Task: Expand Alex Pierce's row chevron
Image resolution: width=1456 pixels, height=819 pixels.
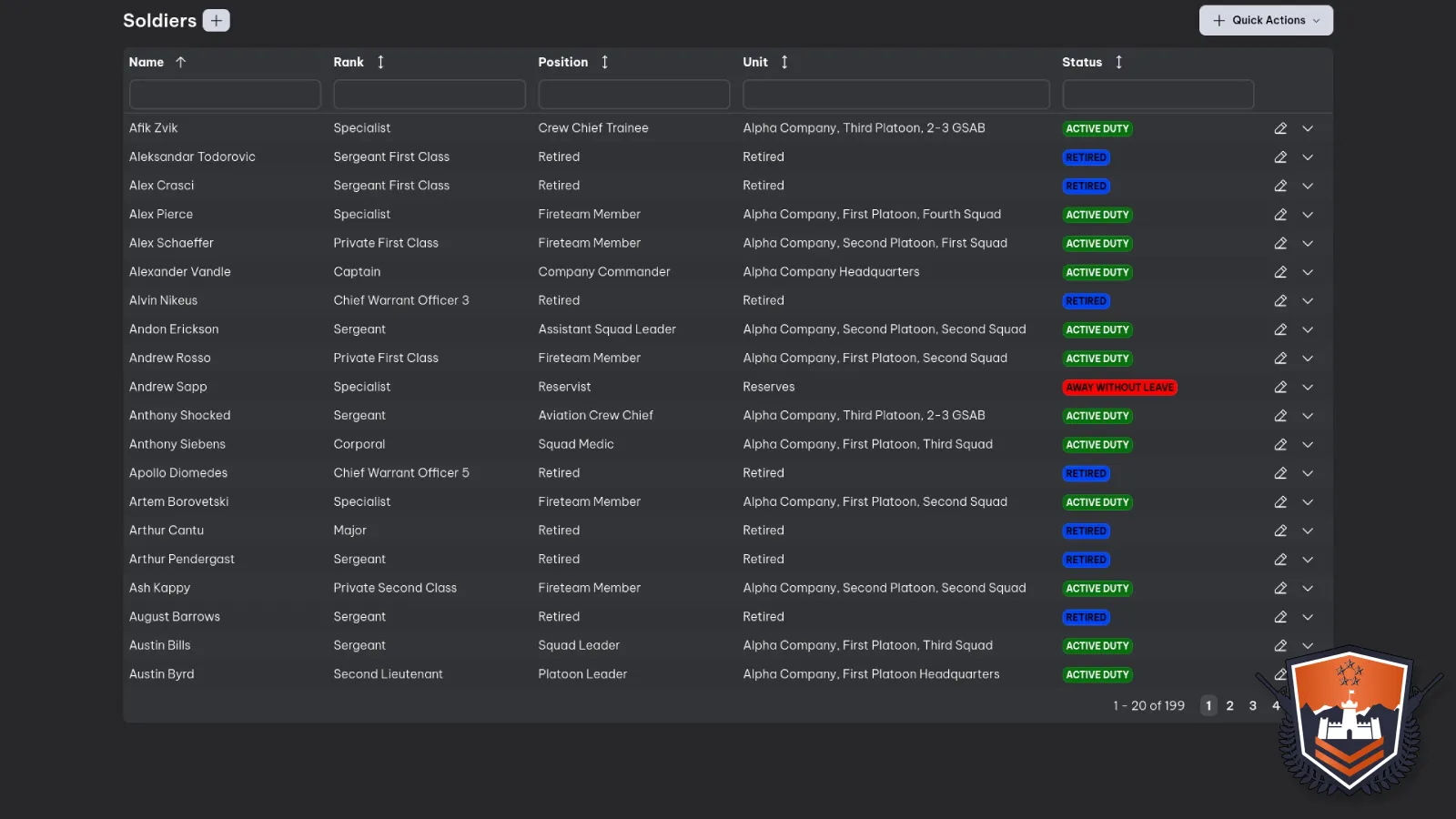Action: [1308, 215]
